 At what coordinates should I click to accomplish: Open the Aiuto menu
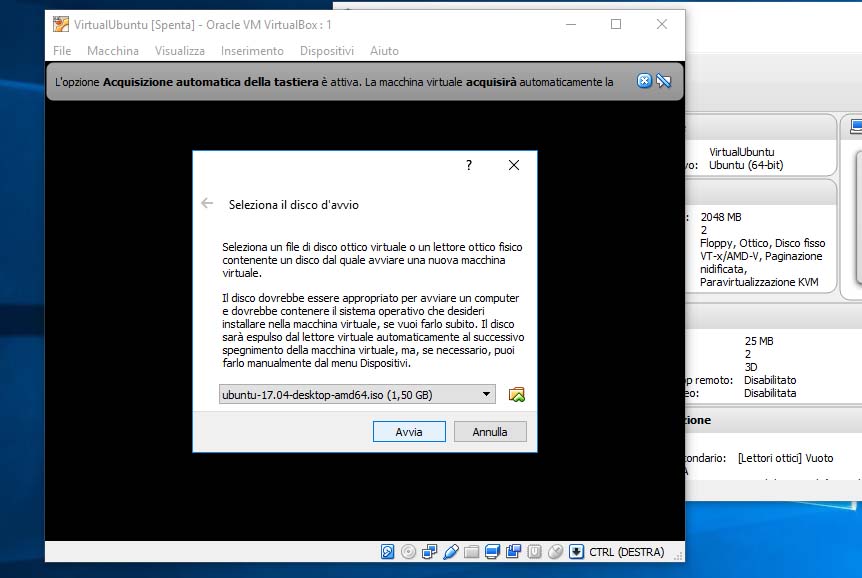384,51
